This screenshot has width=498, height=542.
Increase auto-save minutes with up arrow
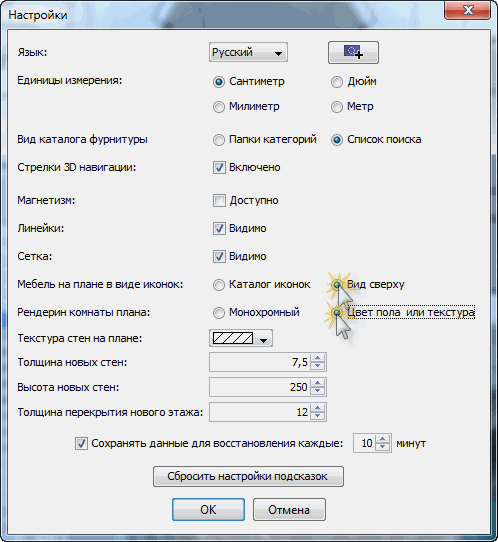pos(383,439)
